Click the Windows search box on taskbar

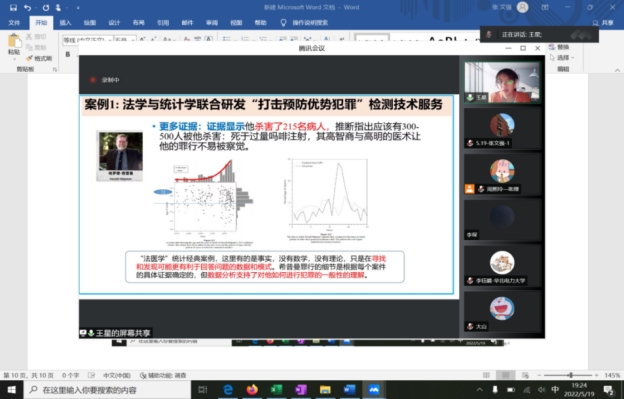(x=107, y=390)
